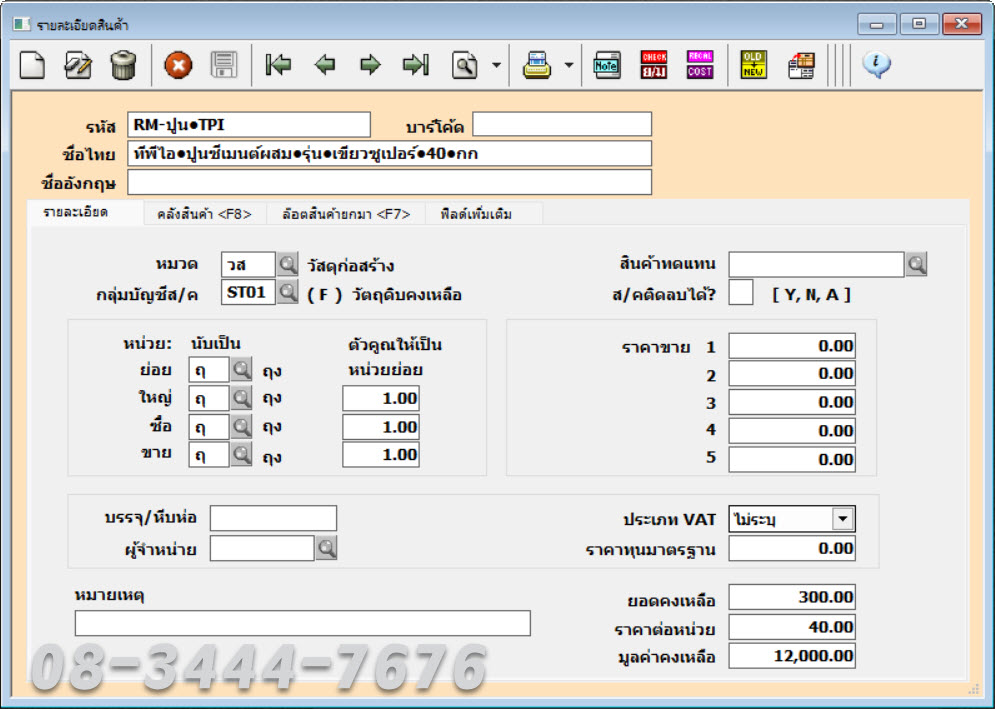
Task: Open ประเภท VAT dropdown
Action: coord(843,519)
